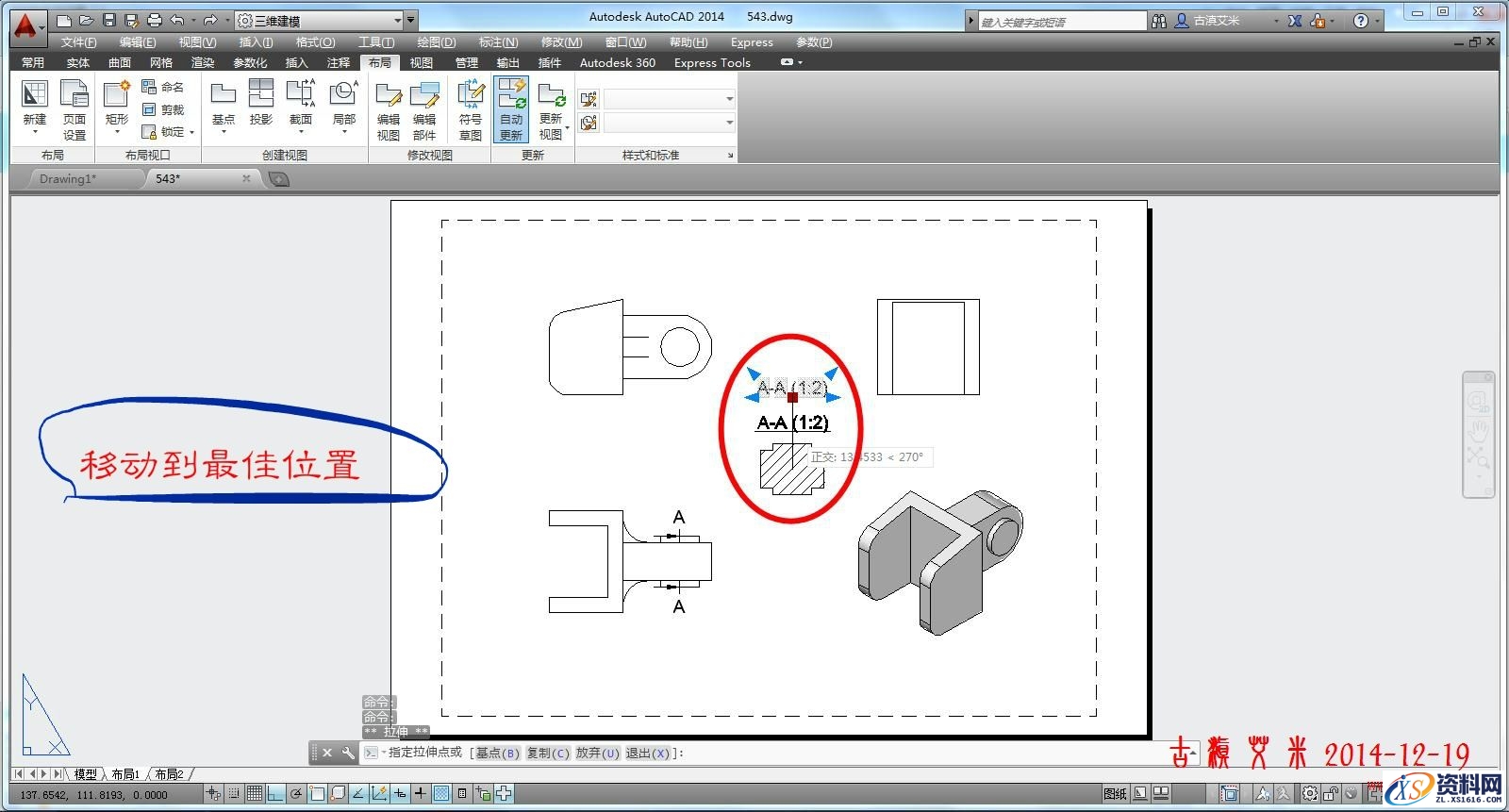This screenshot has width=1509, height=812.
Task: Click the 退出(X) command line option
Action: coord(648,753)
